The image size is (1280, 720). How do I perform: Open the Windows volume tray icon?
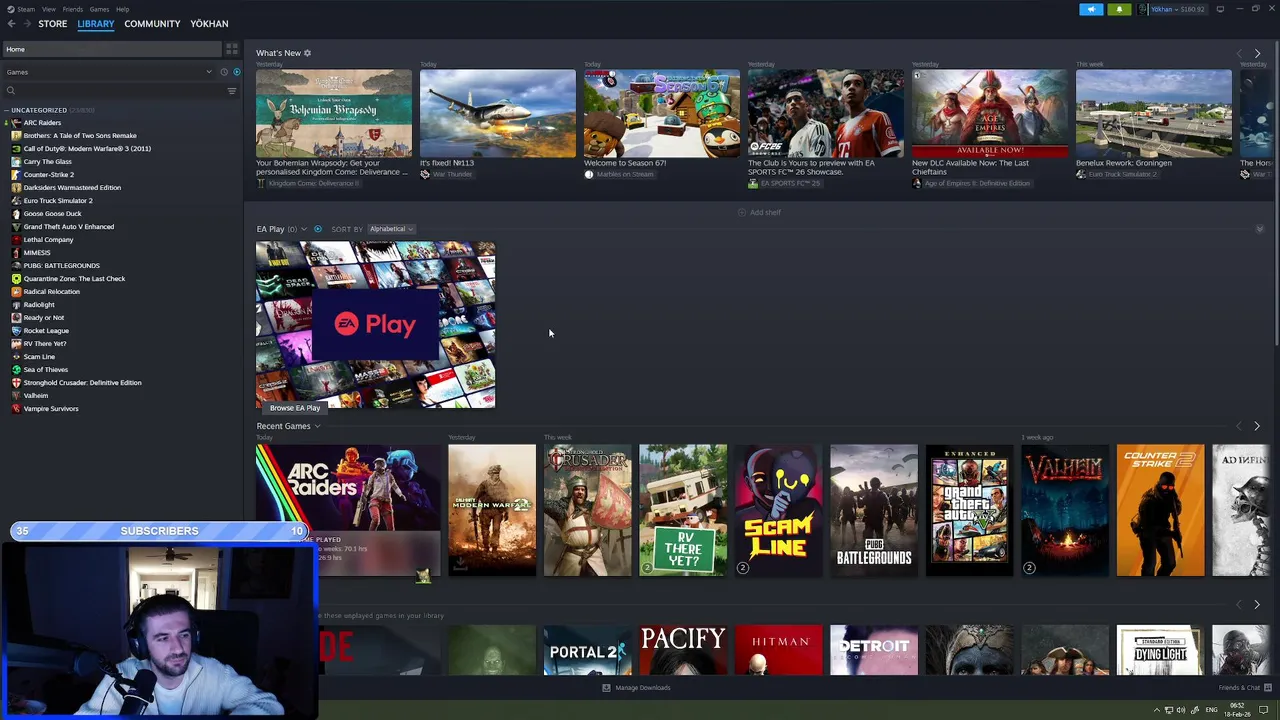coord(1181,710)
